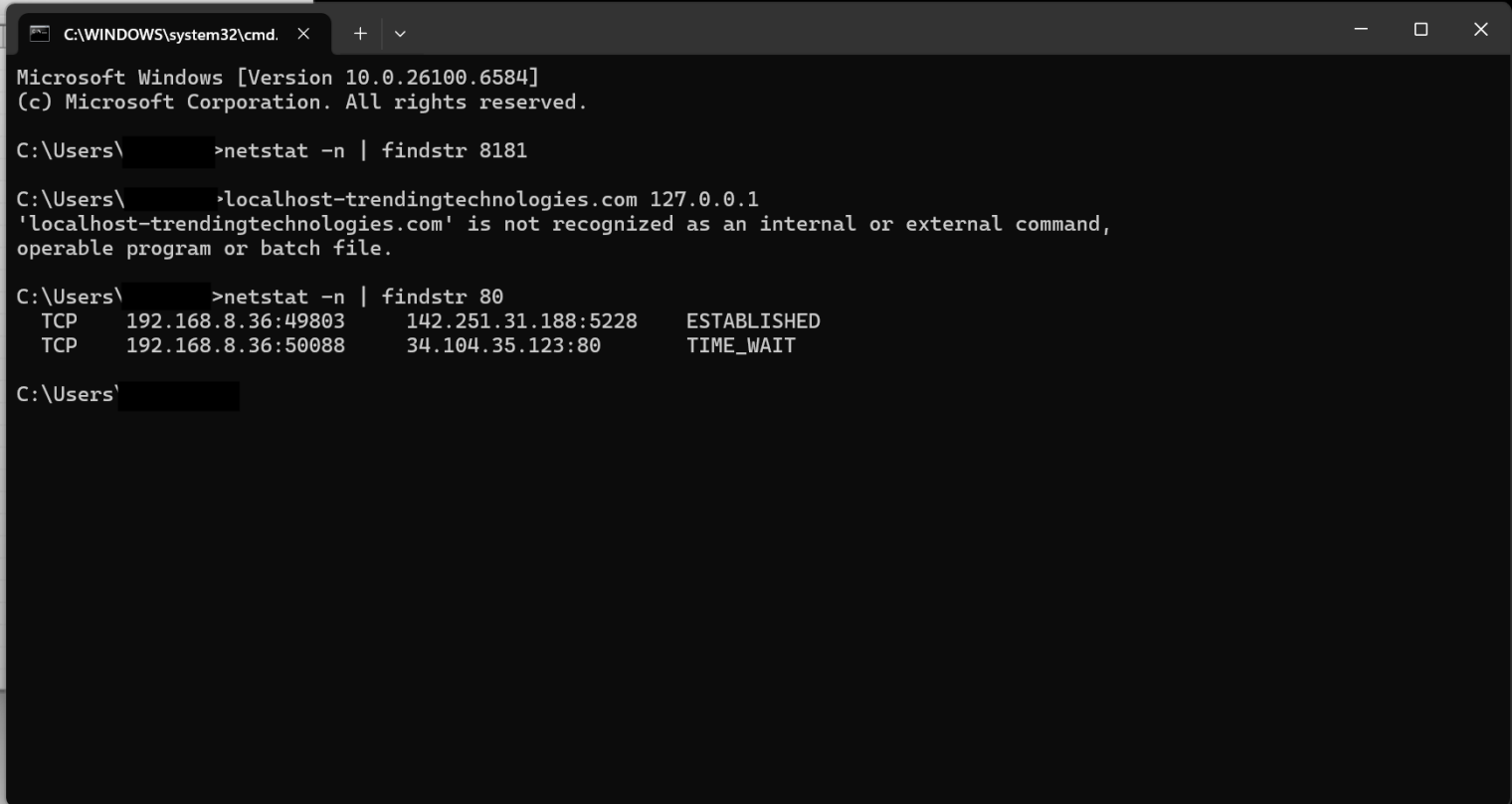Click local address 192.168.8.36:49803
This screenshot has height=804, width=1512.
[x=236, y=321]
